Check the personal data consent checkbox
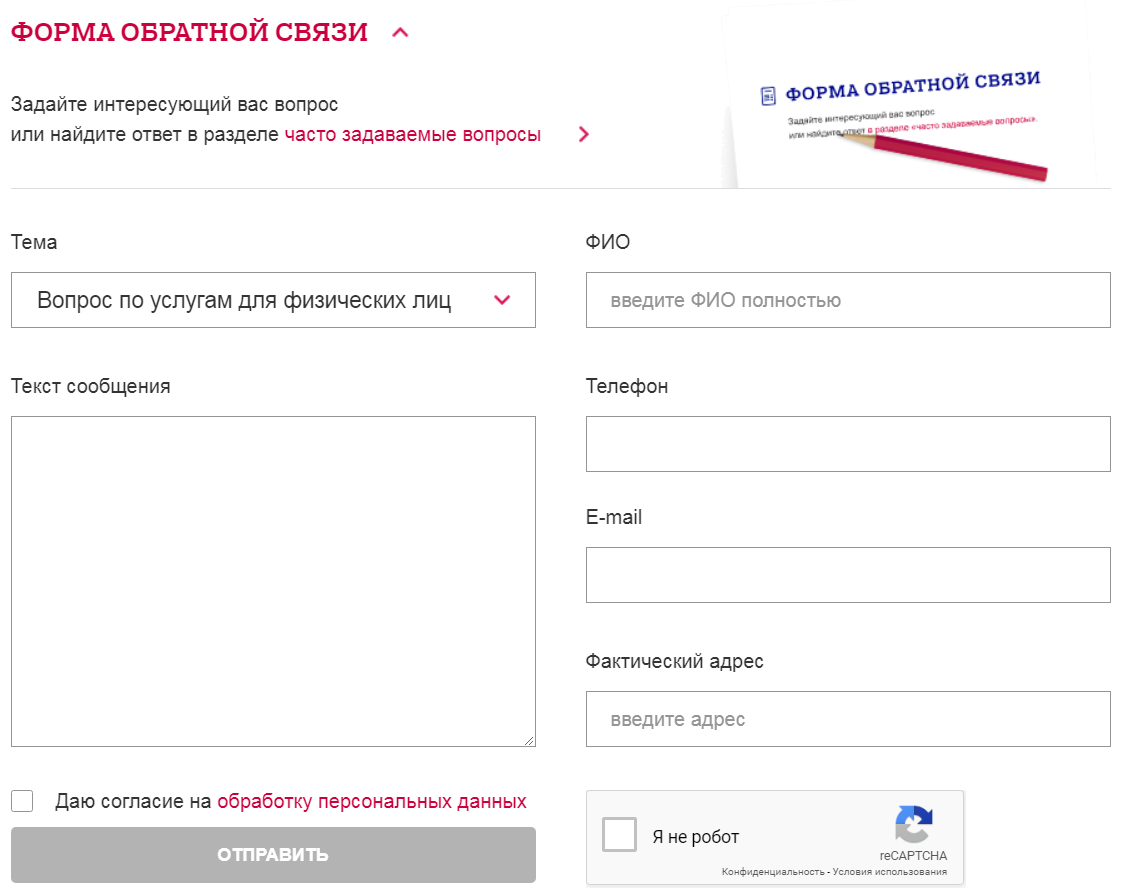This screenshot has height=894, width=1122. pyautogui.click(x=22, y=801)
